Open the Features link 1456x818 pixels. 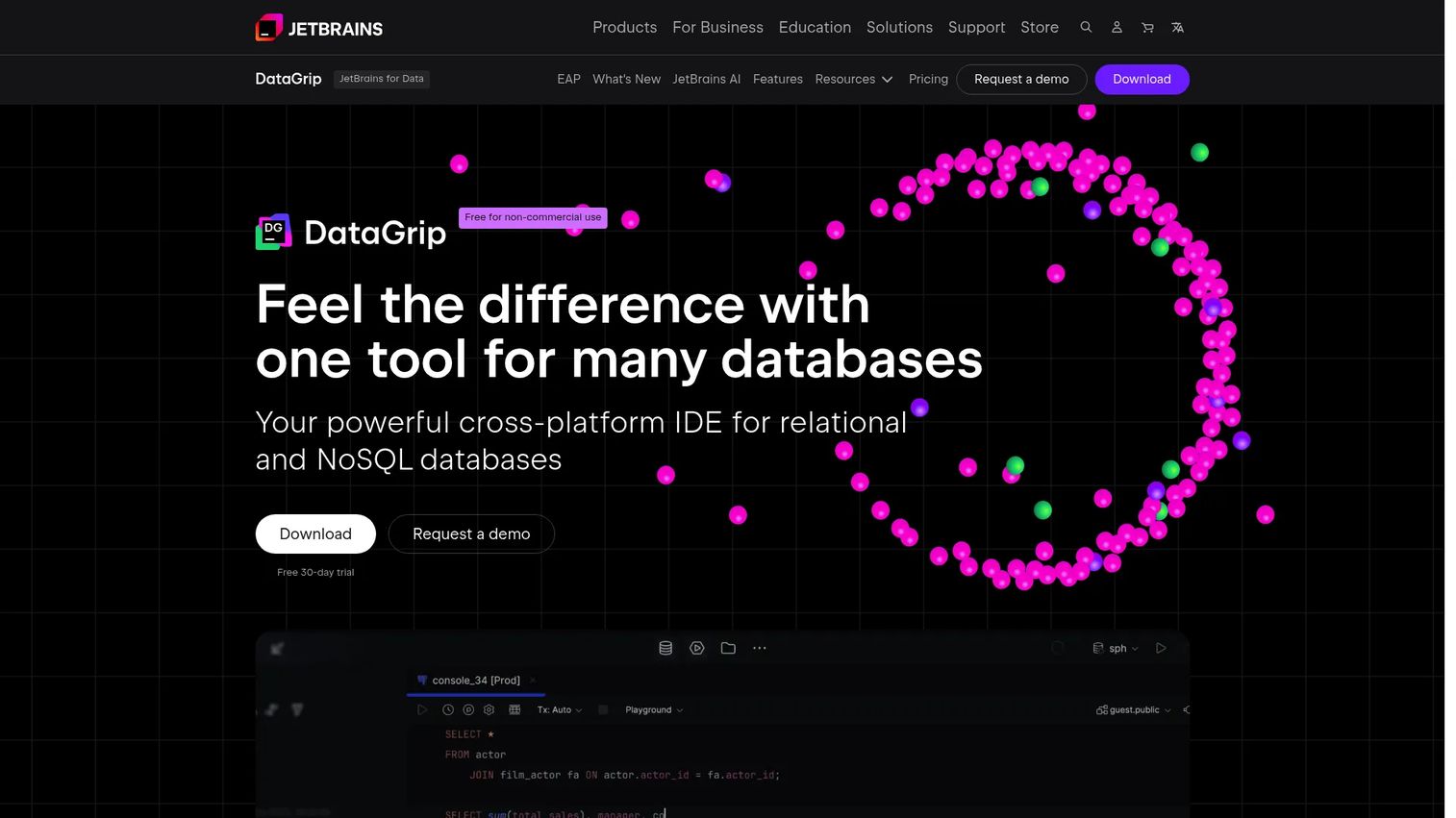click(x=777, y=79)
